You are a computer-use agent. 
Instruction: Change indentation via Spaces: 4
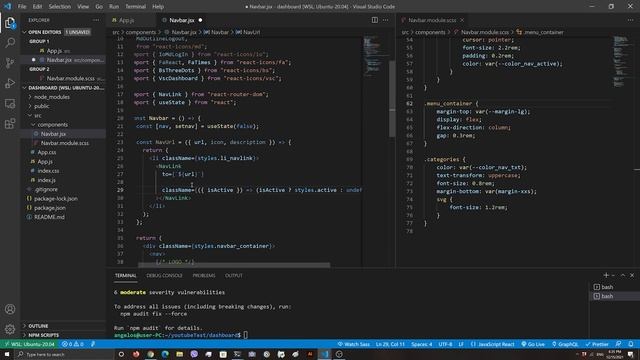422,344
